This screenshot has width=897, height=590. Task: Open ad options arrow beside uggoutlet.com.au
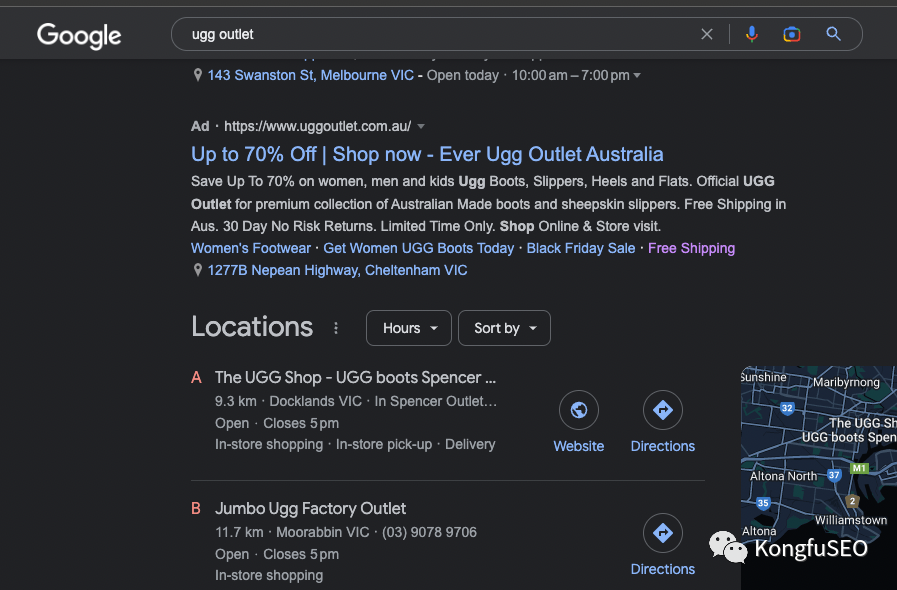coord(421,126)
